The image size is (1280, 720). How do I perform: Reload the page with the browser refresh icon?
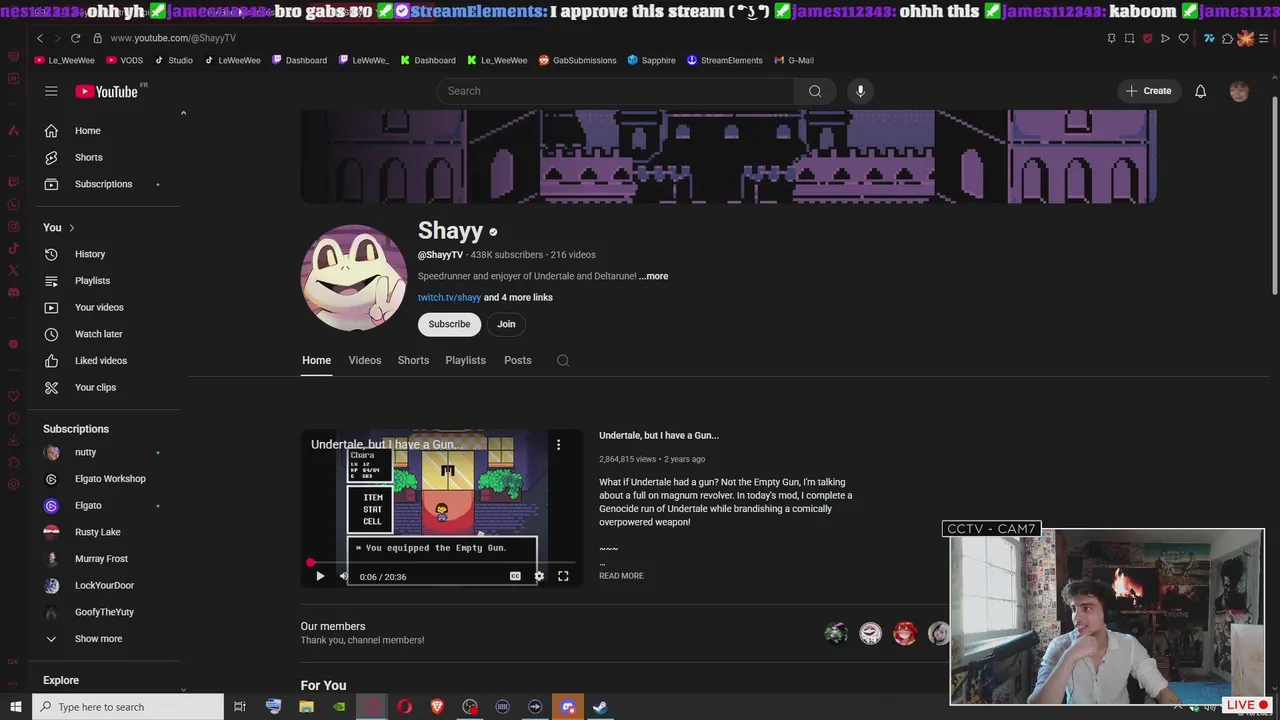[x=75, y=38]
